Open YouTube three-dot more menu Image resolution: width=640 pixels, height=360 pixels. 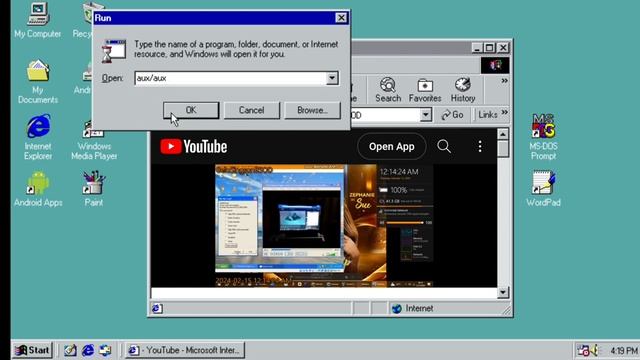point(480,146)
